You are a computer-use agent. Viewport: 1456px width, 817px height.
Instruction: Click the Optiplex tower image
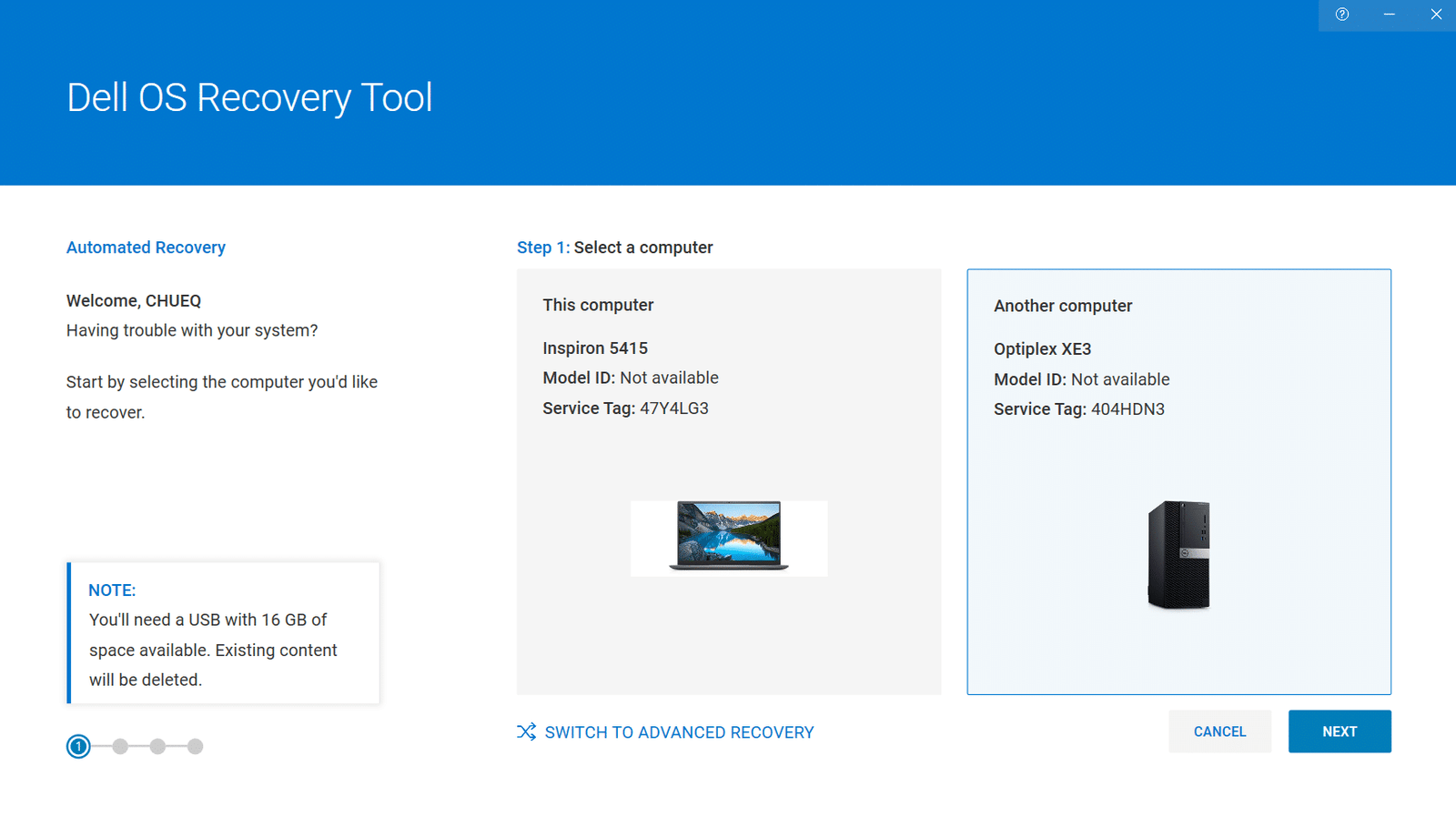coord(1178,554)
